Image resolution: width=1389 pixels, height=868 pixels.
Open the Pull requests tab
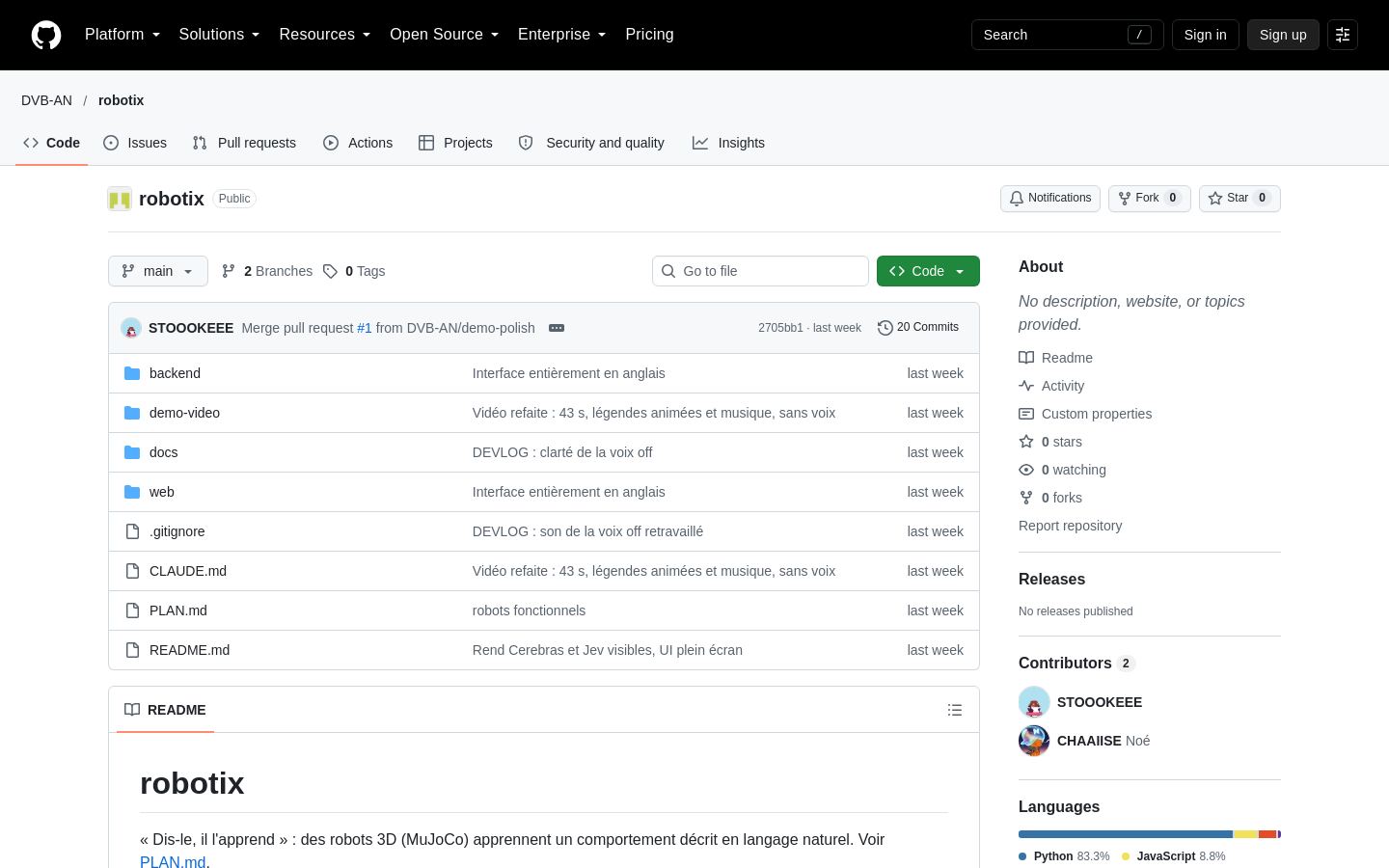[244, 143]
